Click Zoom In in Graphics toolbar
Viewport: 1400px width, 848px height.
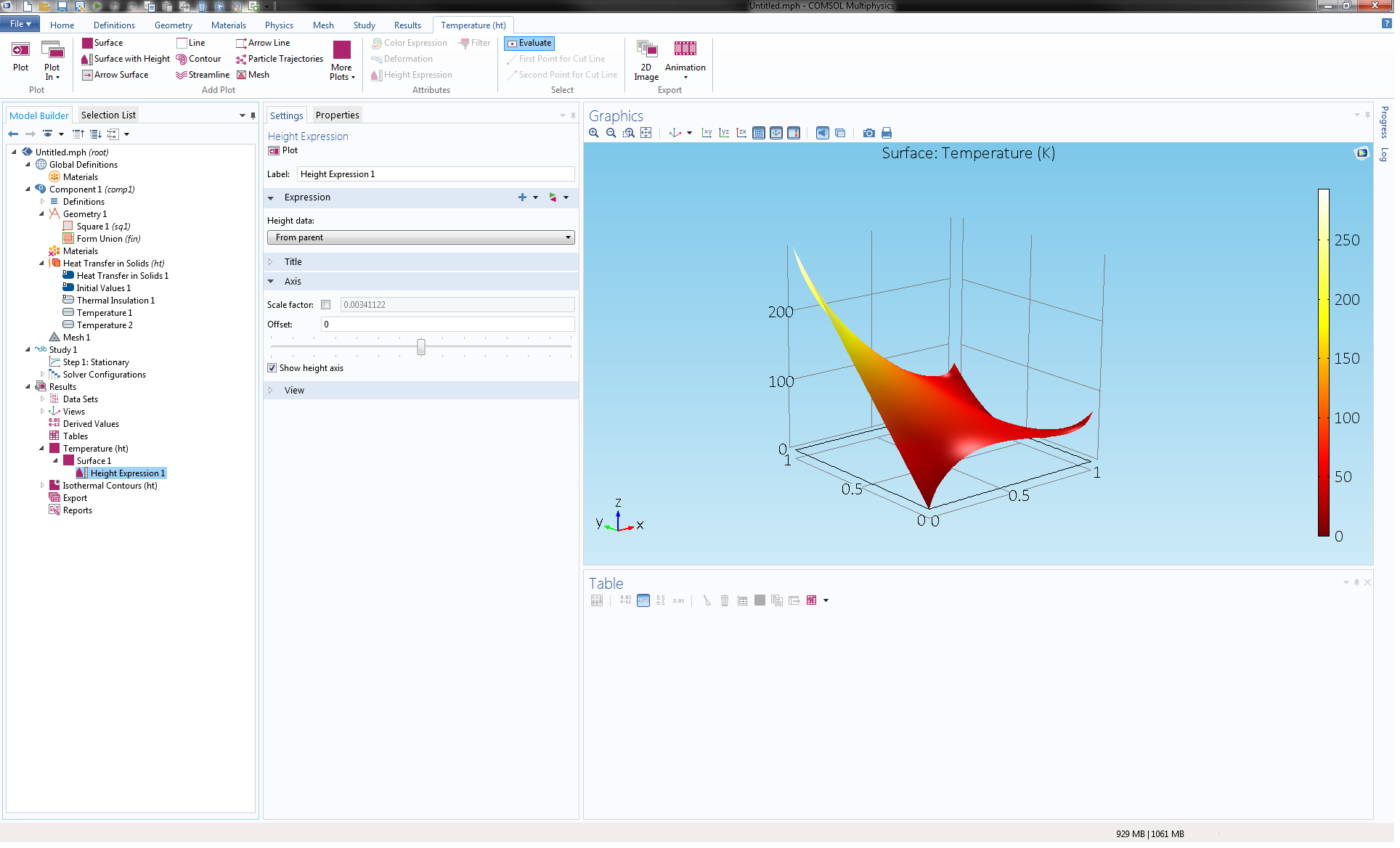(x=593, y=133)
